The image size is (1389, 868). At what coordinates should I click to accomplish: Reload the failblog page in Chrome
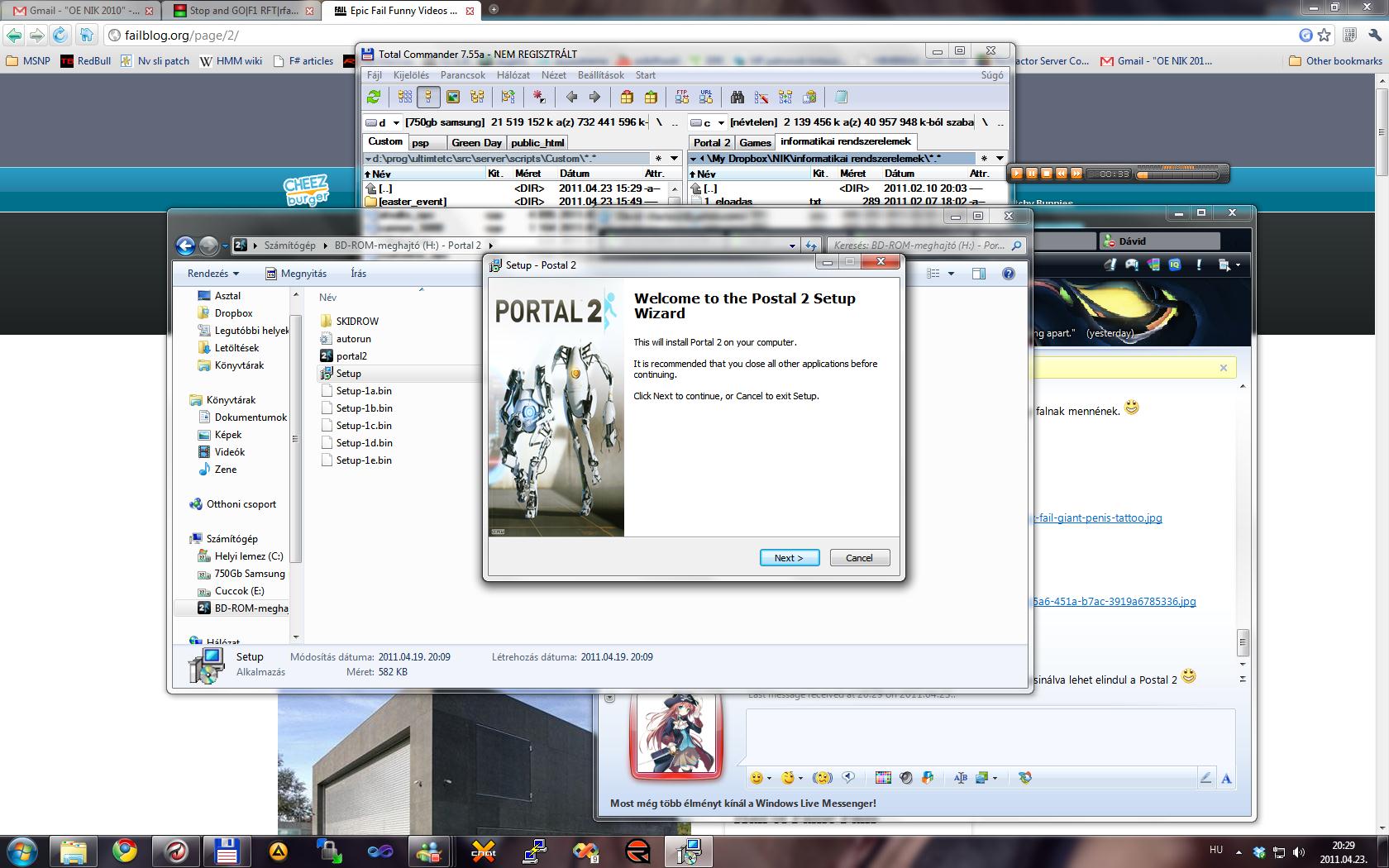[60, 35]
